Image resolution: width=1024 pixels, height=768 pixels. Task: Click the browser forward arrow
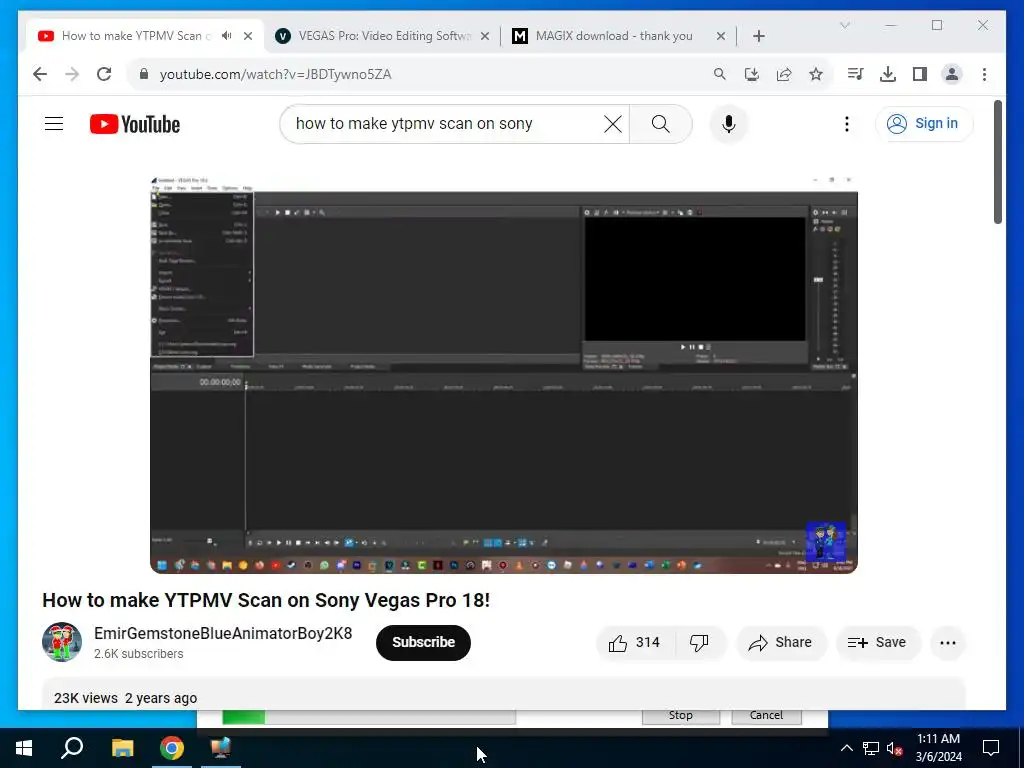[72, 74]
